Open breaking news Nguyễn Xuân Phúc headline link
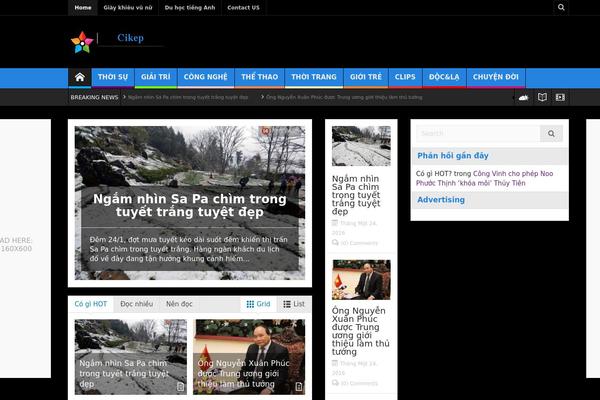Viewport: 600px width, 400px height. 344,98
